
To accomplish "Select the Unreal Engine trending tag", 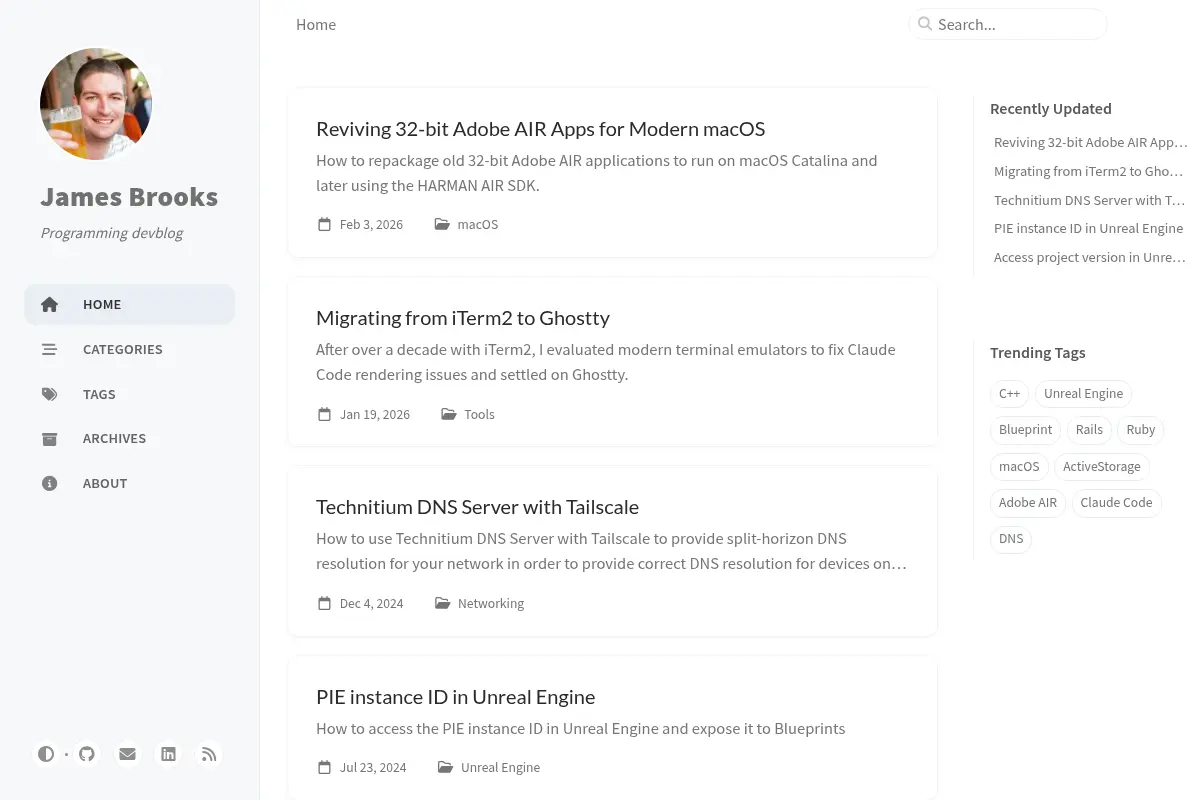I will pos(1083,393).
